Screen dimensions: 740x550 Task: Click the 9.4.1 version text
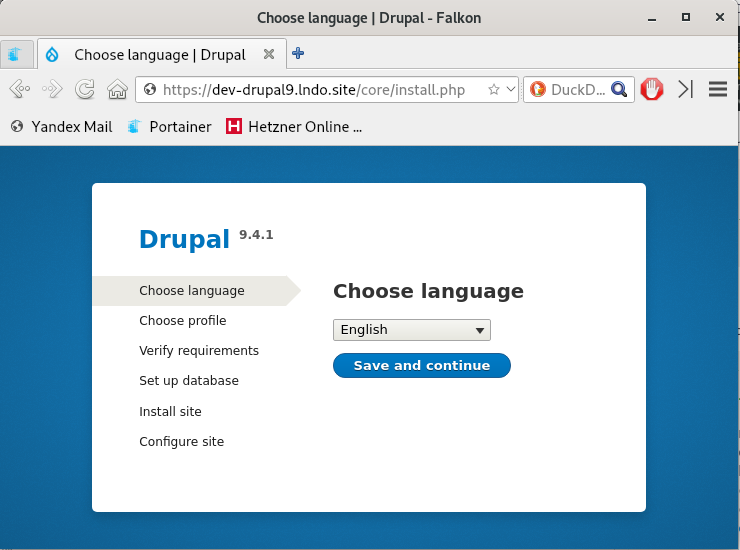tap(256, 235)
